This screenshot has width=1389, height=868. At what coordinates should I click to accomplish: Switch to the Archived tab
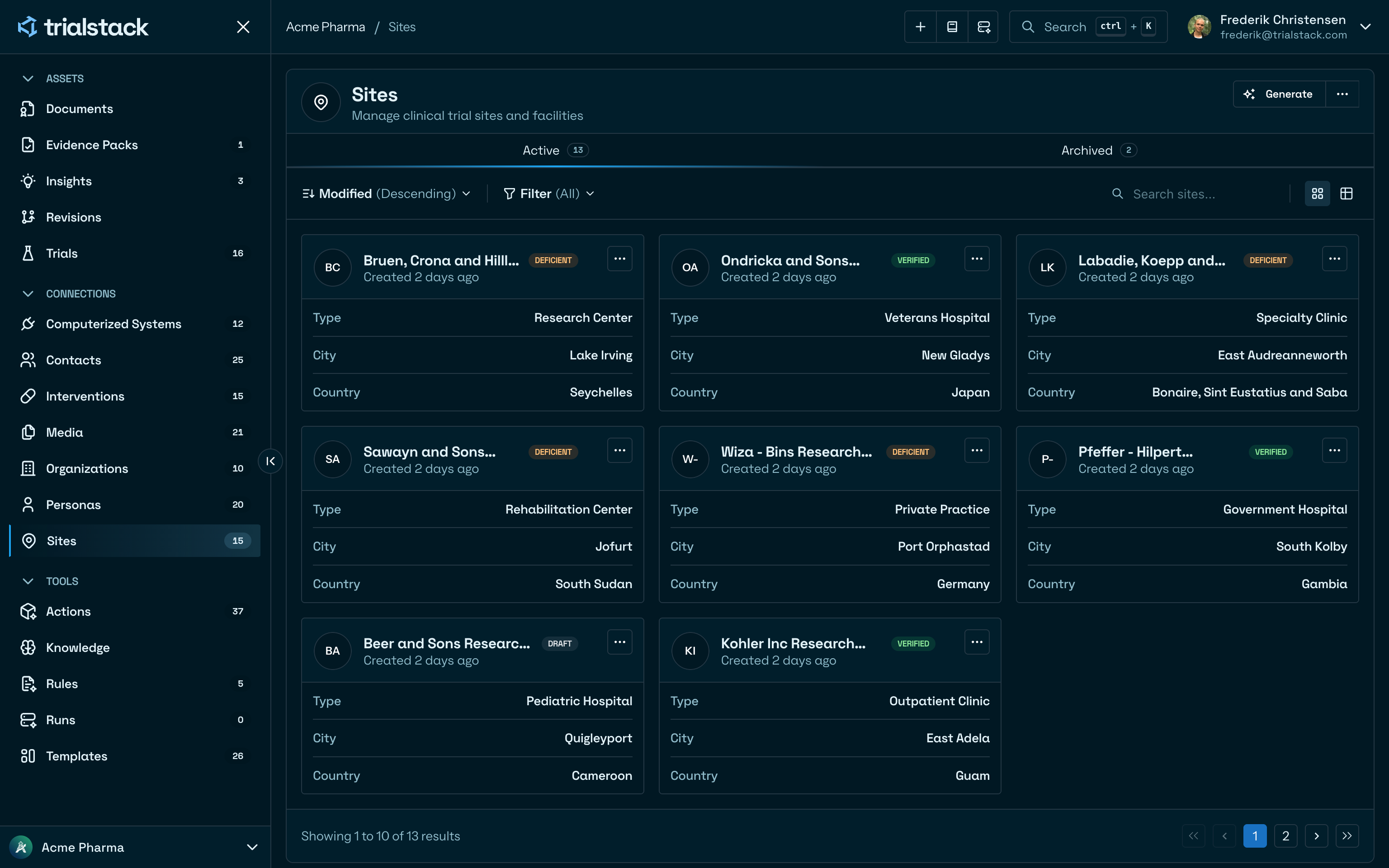1099,151
